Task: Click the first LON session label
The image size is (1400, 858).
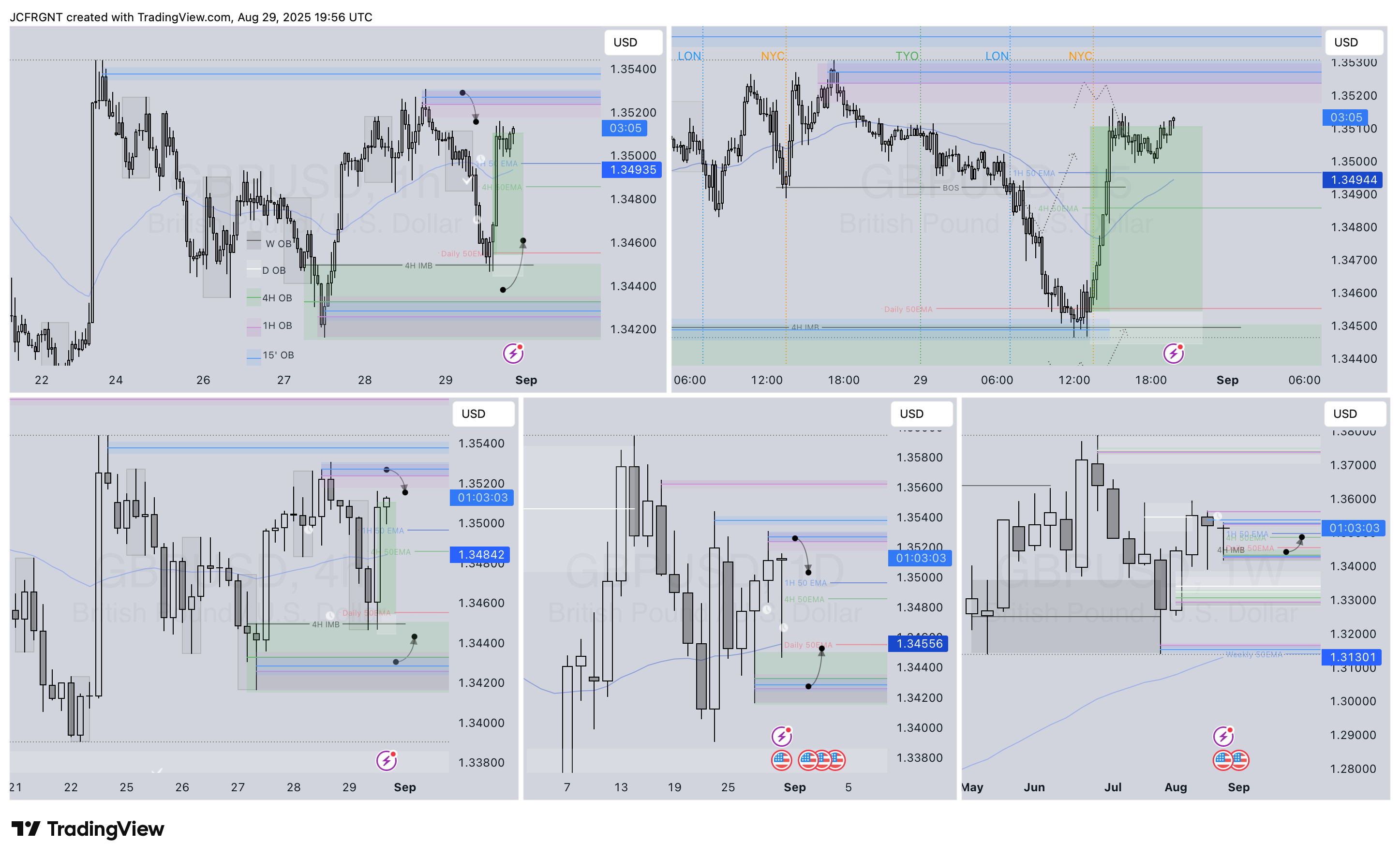Action: tap(689, 56)
